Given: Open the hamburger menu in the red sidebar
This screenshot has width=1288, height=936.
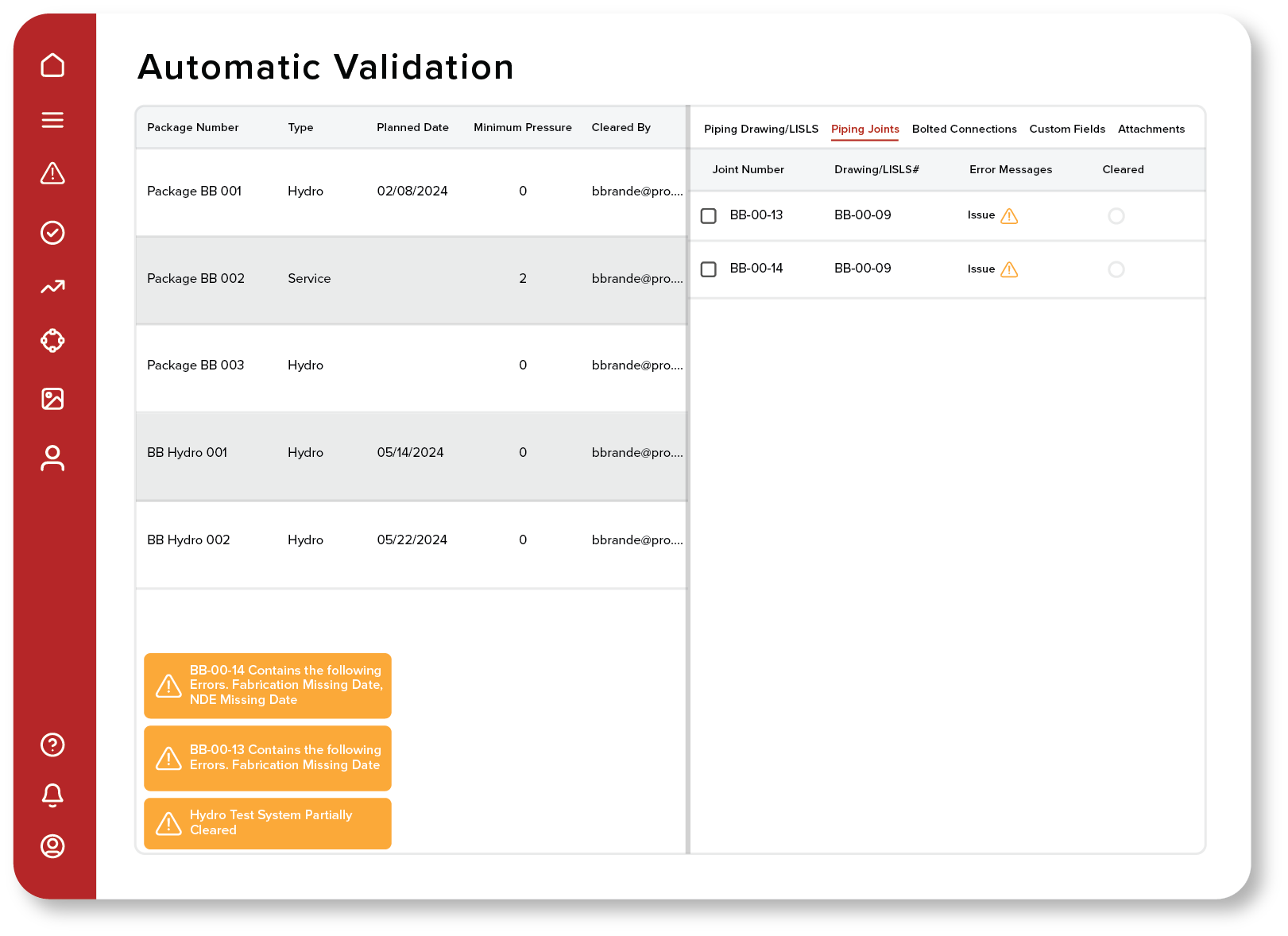Looking at the screenshot, I should click(x=52, y=120).
